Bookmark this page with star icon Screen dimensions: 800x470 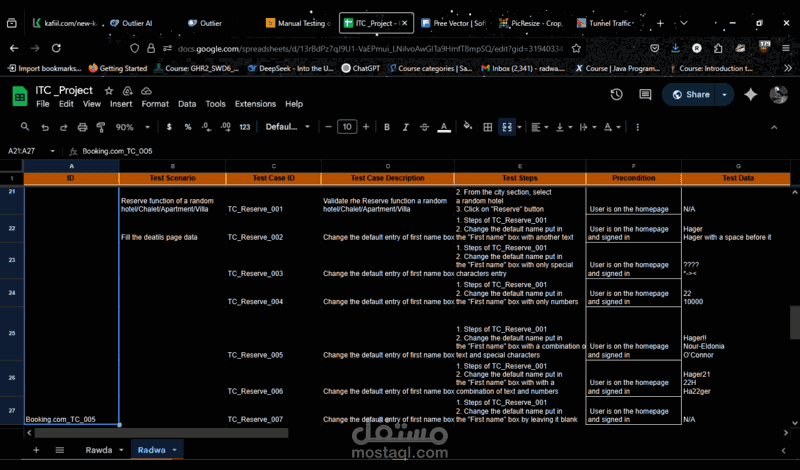pyautogui.click(x=576, y=48)
